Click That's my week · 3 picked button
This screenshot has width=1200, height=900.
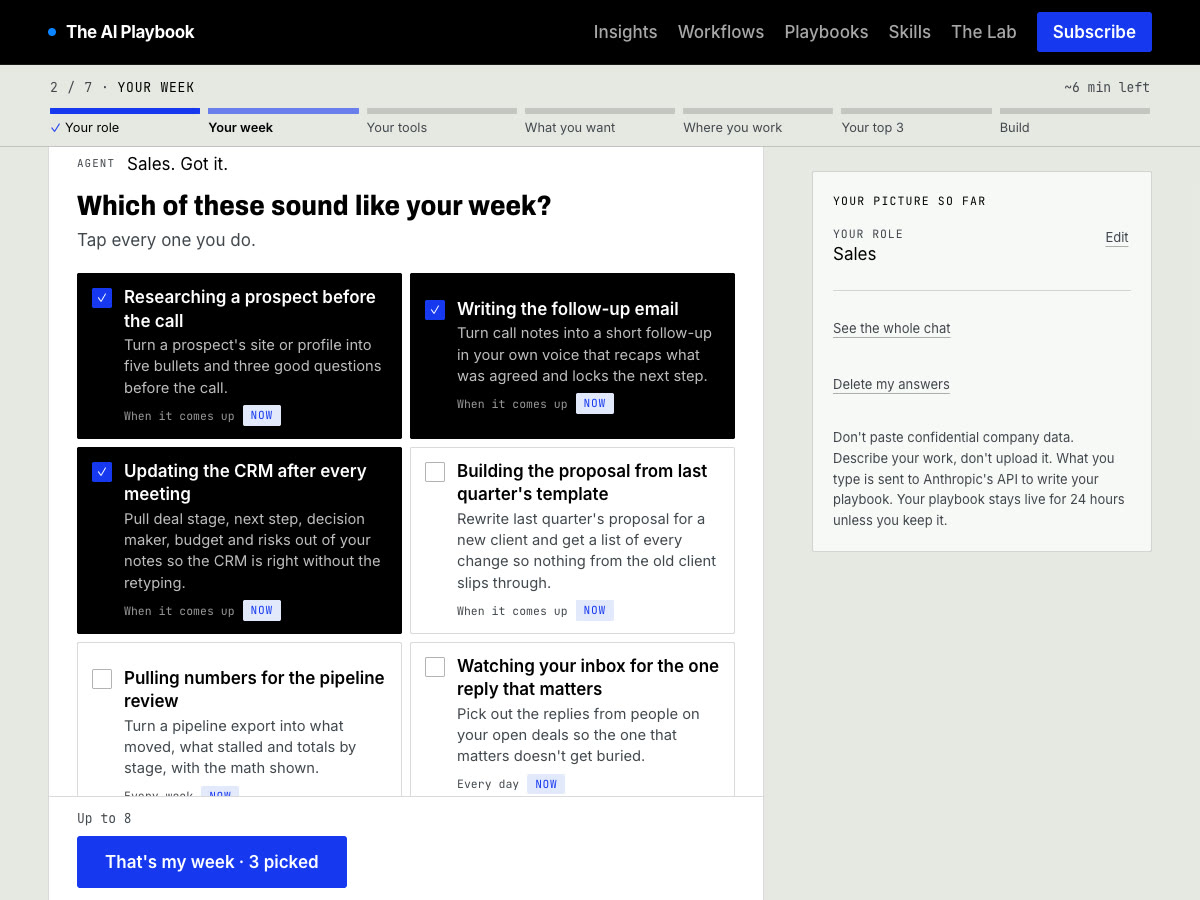pyautogui.click(x=212, y=862)
